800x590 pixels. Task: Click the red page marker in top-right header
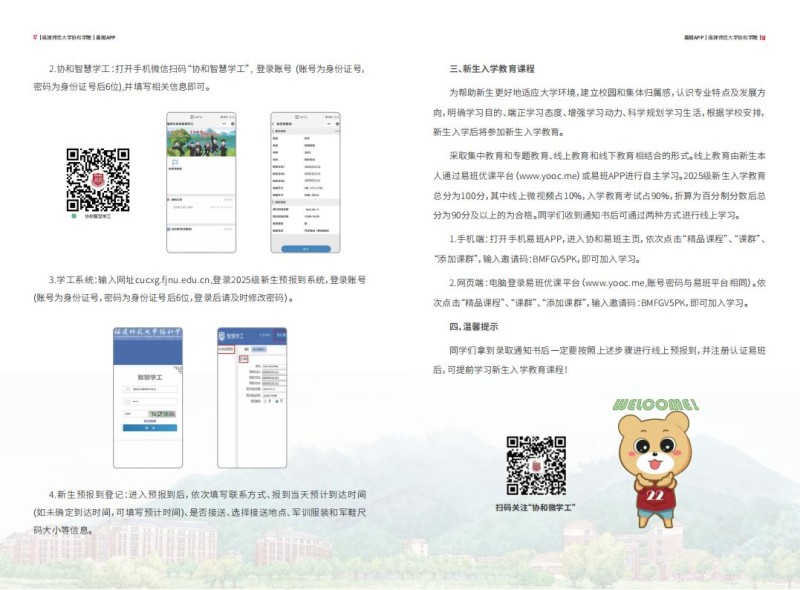[x=763, y=38]
